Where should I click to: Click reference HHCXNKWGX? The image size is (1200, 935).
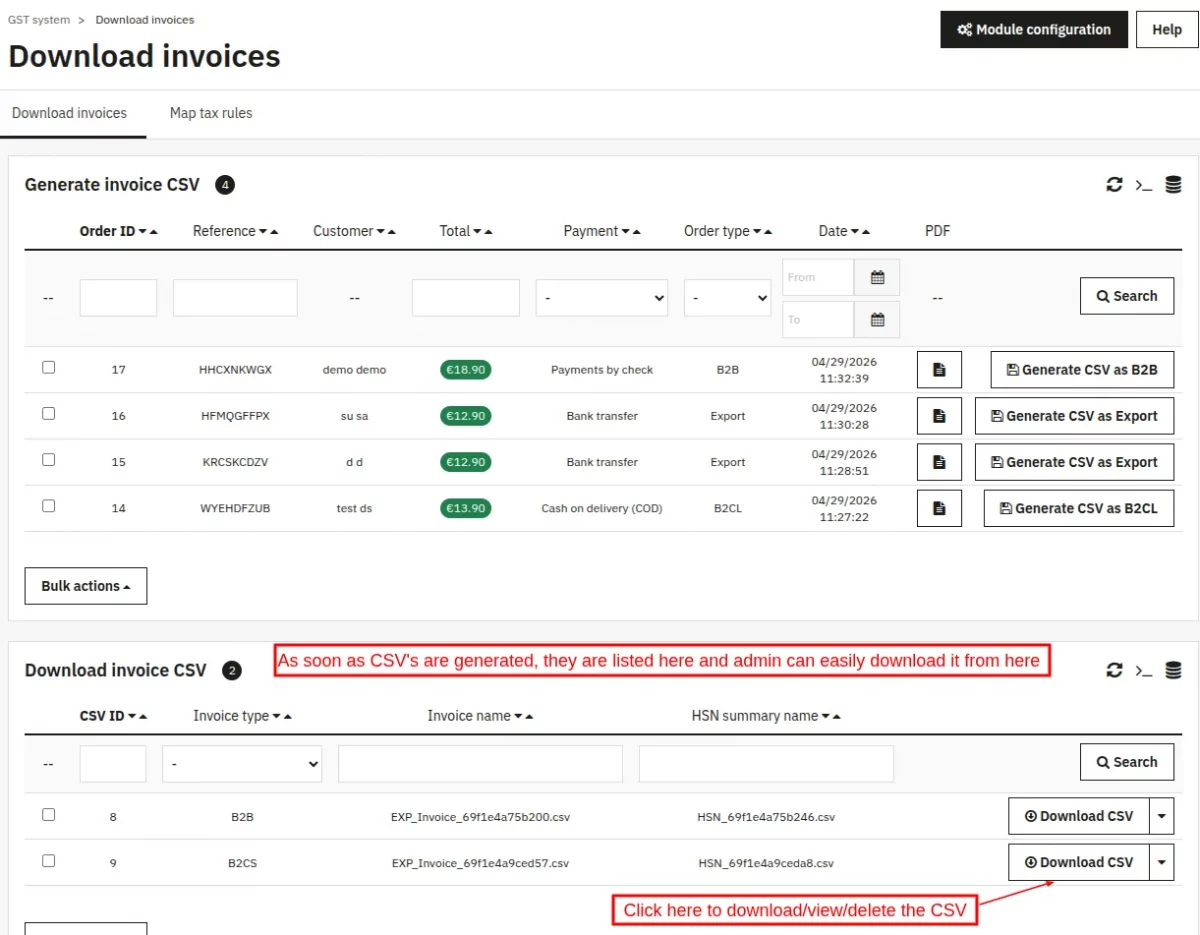tap(235, 370)
